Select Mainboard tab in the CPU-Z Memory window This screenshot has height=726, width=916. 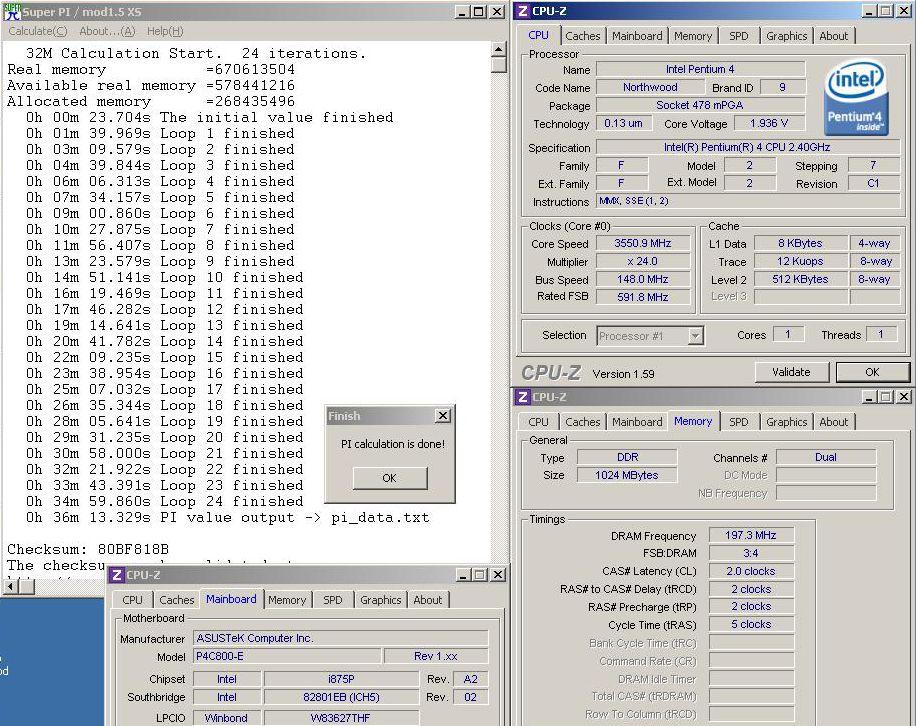(637, 422)
